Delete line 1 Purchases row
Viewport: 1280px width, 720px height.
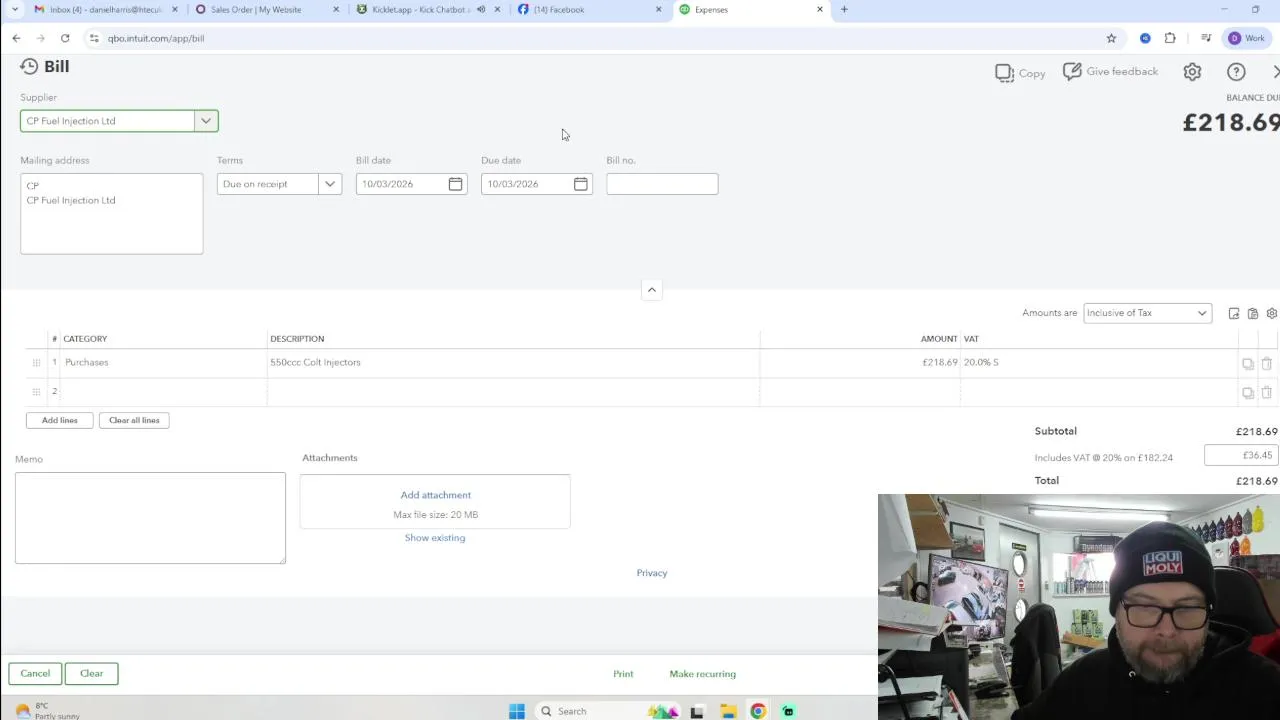click(1266, 363)
